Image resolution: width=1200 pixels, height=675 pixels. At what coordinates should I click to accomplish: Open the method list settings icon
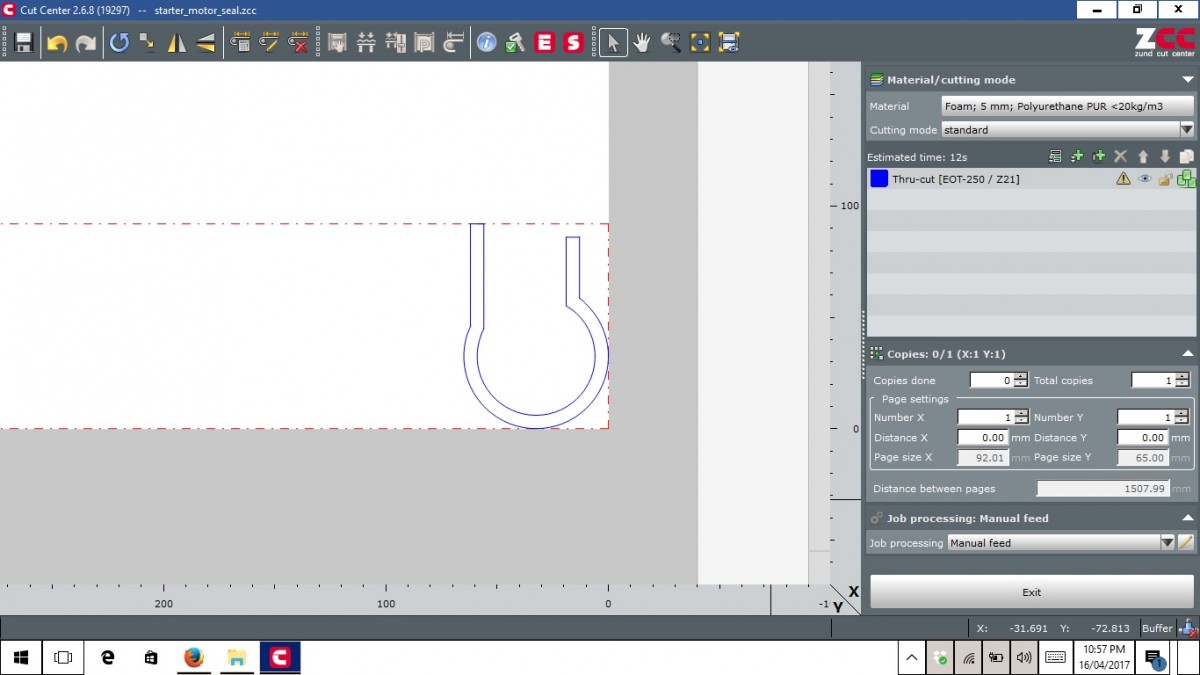1055,157
